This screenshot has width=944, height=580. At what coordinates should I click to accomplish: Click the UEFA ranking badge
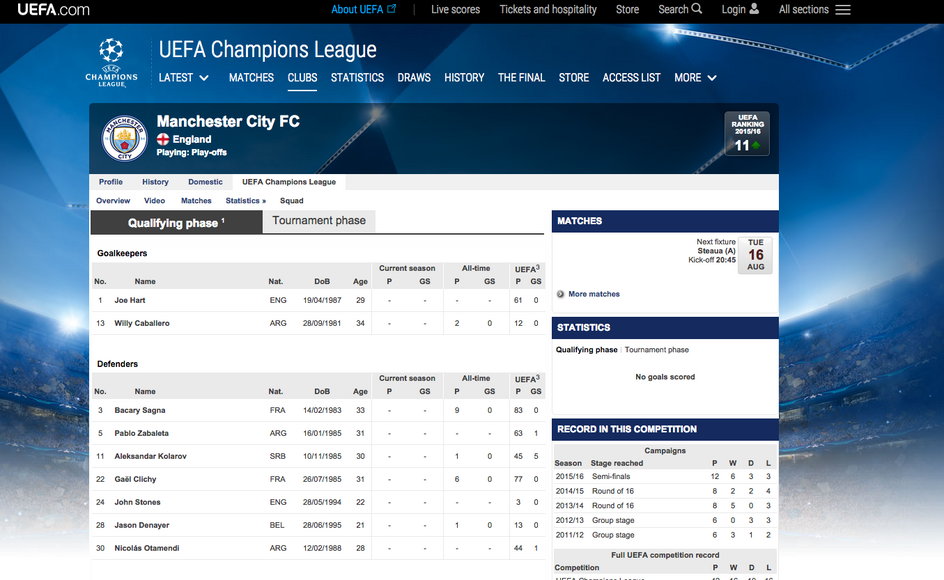(747, 134)
